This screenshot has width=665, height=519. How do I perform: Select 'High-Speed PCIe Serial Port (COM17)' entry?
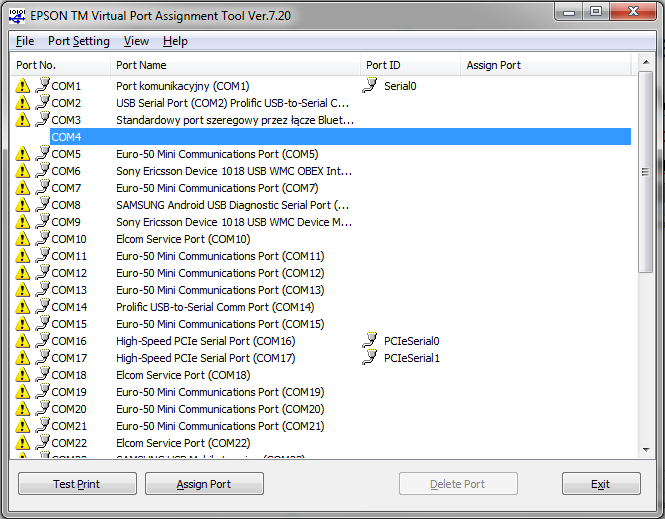[x=206, y=358]
